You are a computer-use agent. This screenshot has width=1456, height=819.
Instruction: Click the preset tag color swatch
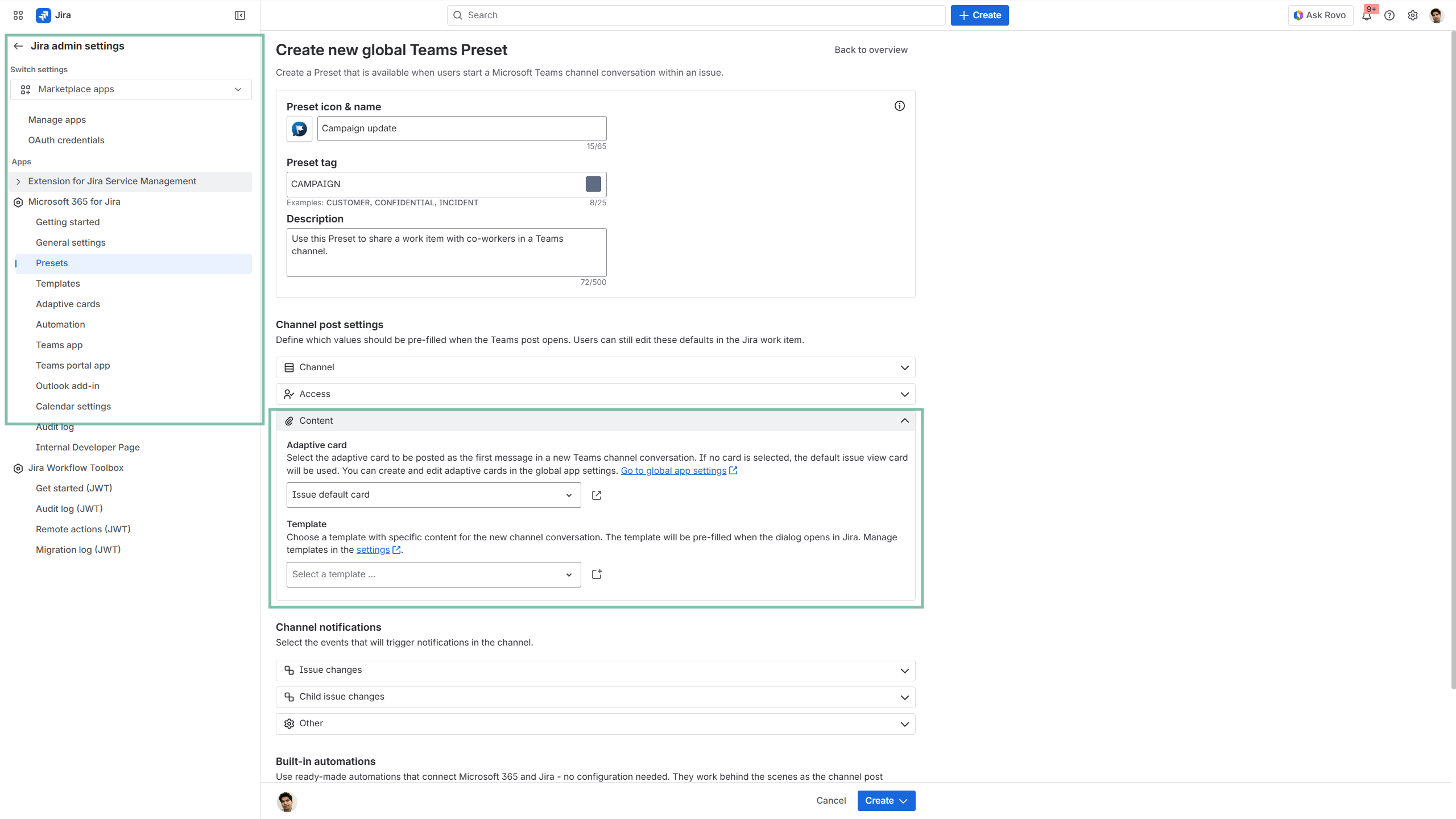[x=593, y=184]
